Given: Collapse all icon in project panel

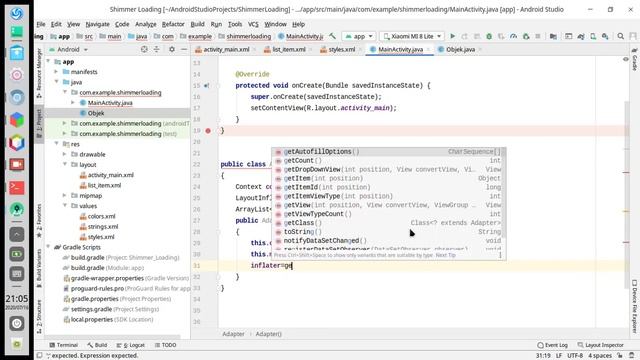Looking at the screenshot, I should coord(156,49).
